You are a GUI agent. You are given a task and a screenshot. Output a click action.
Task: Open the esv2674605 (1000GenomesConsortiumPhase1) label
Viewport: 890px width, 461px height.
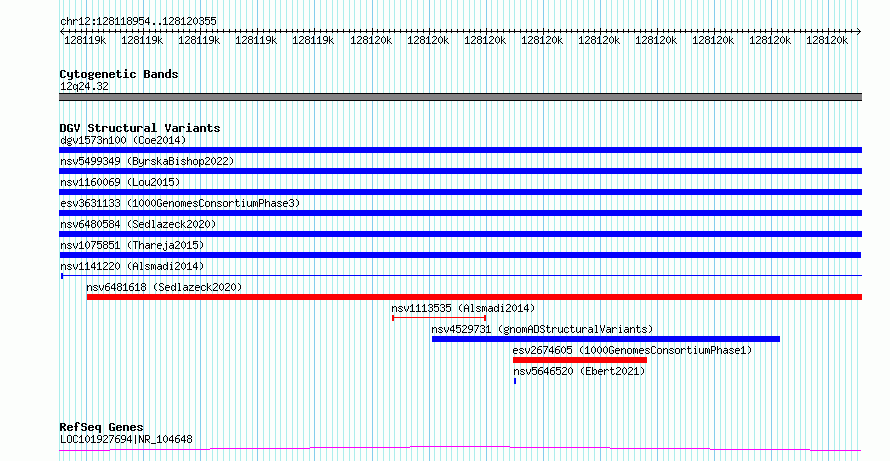[632, 350]
